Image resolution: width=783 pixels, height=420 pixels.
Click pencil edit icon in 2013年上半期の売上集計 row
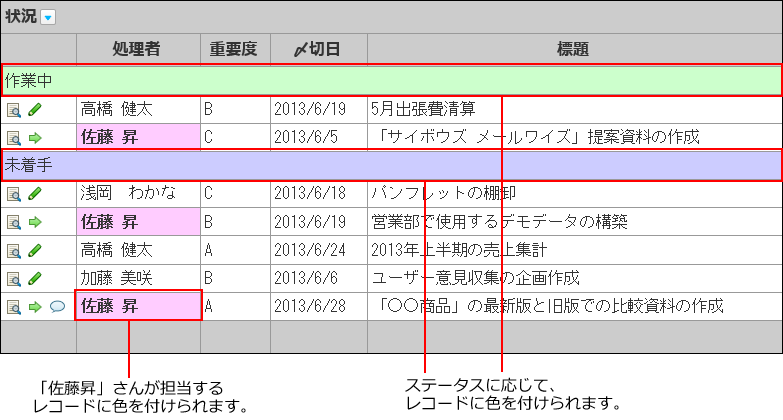34,250
